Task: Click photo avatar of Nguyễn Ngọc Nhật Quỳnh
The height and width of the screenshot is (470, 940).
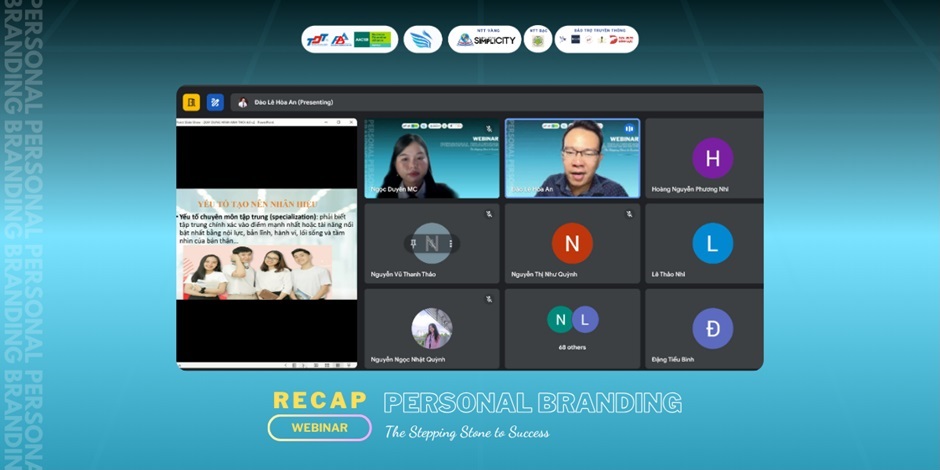Action: tap(432, 329)
